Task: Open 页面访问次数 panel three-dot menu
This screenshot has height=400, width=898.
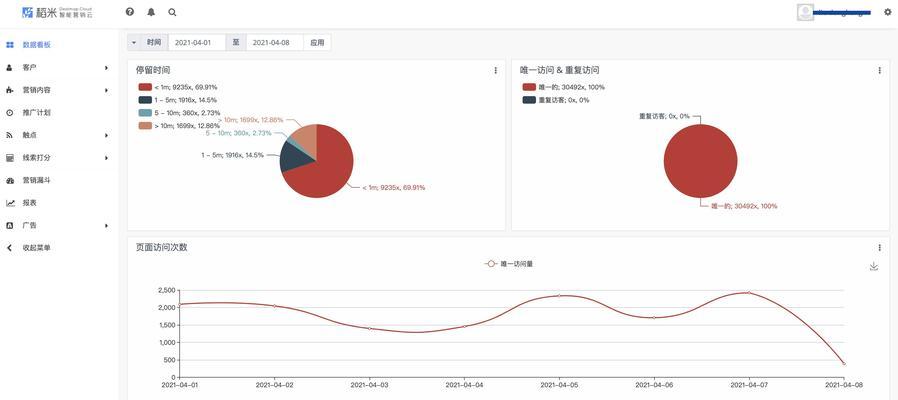Action: [879, 248]
